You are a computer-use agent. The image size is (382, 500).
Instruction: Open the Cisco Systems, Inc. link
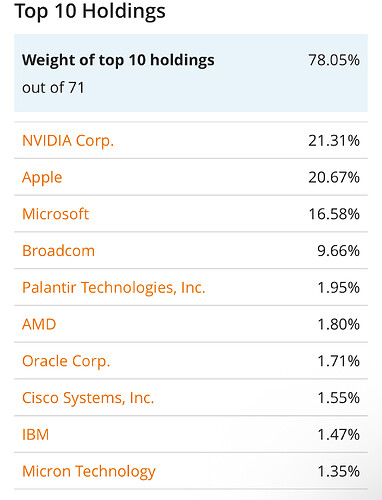point(88,398)
